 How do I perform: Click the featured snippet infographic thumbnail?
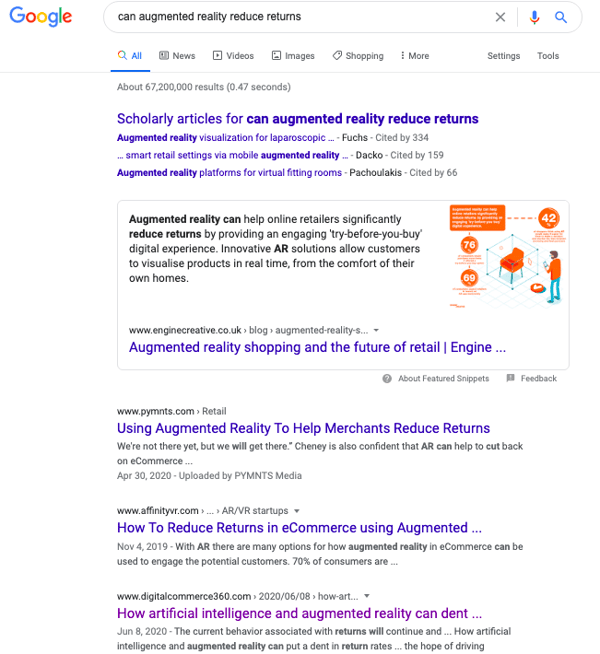click(507, 256)
